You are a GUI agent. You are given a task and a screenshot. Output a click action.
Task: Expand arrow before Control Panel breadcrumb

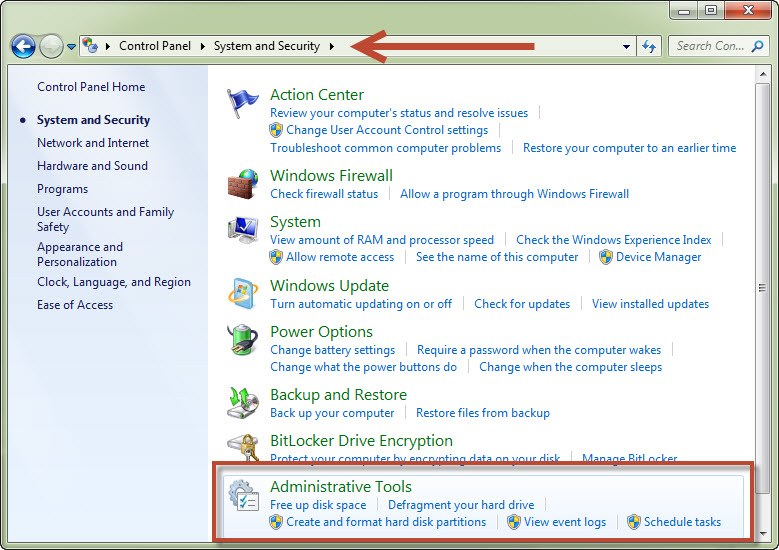point(108,46)
